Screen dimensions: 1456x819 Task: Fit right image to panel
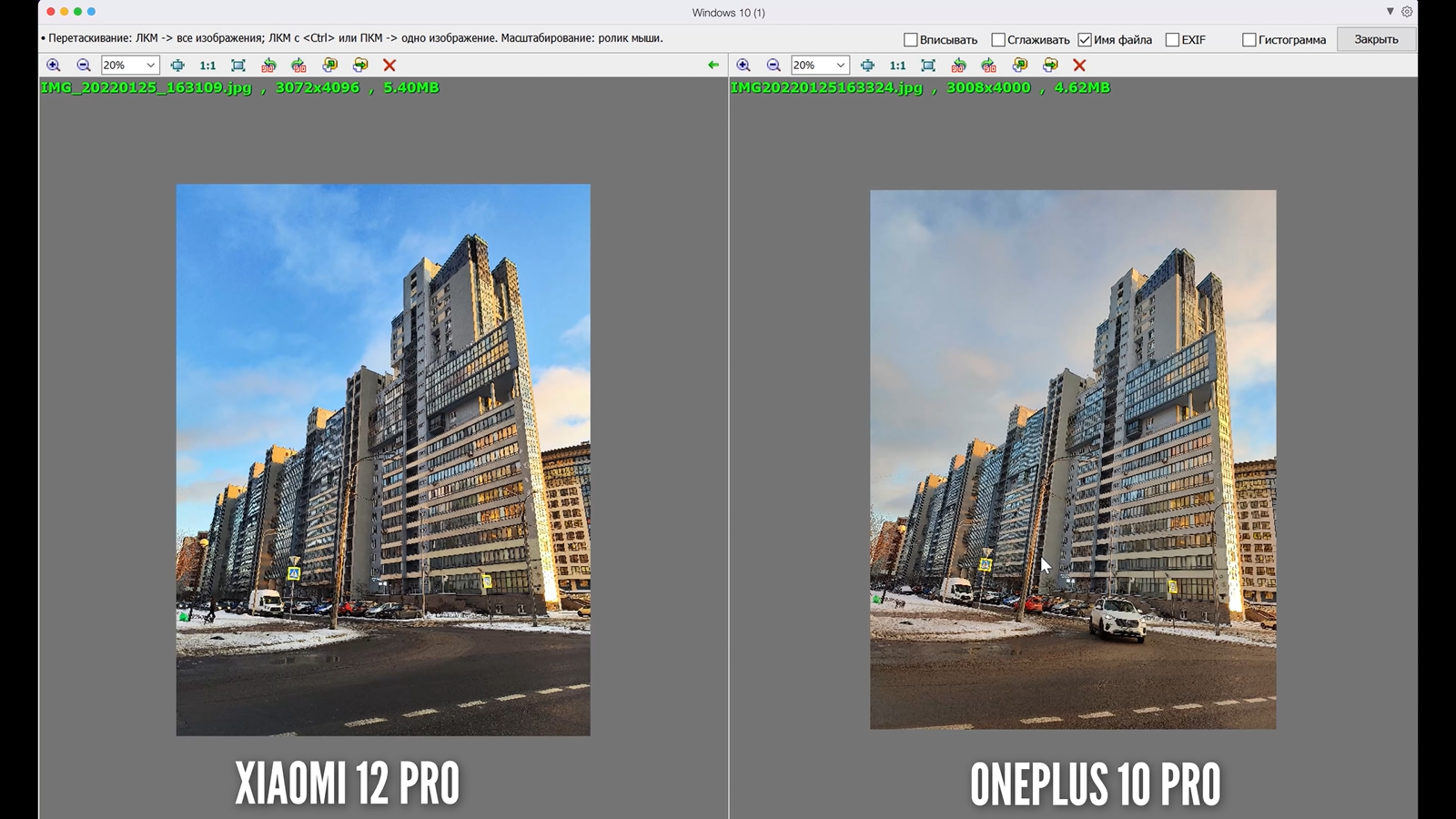coord(928,66)
